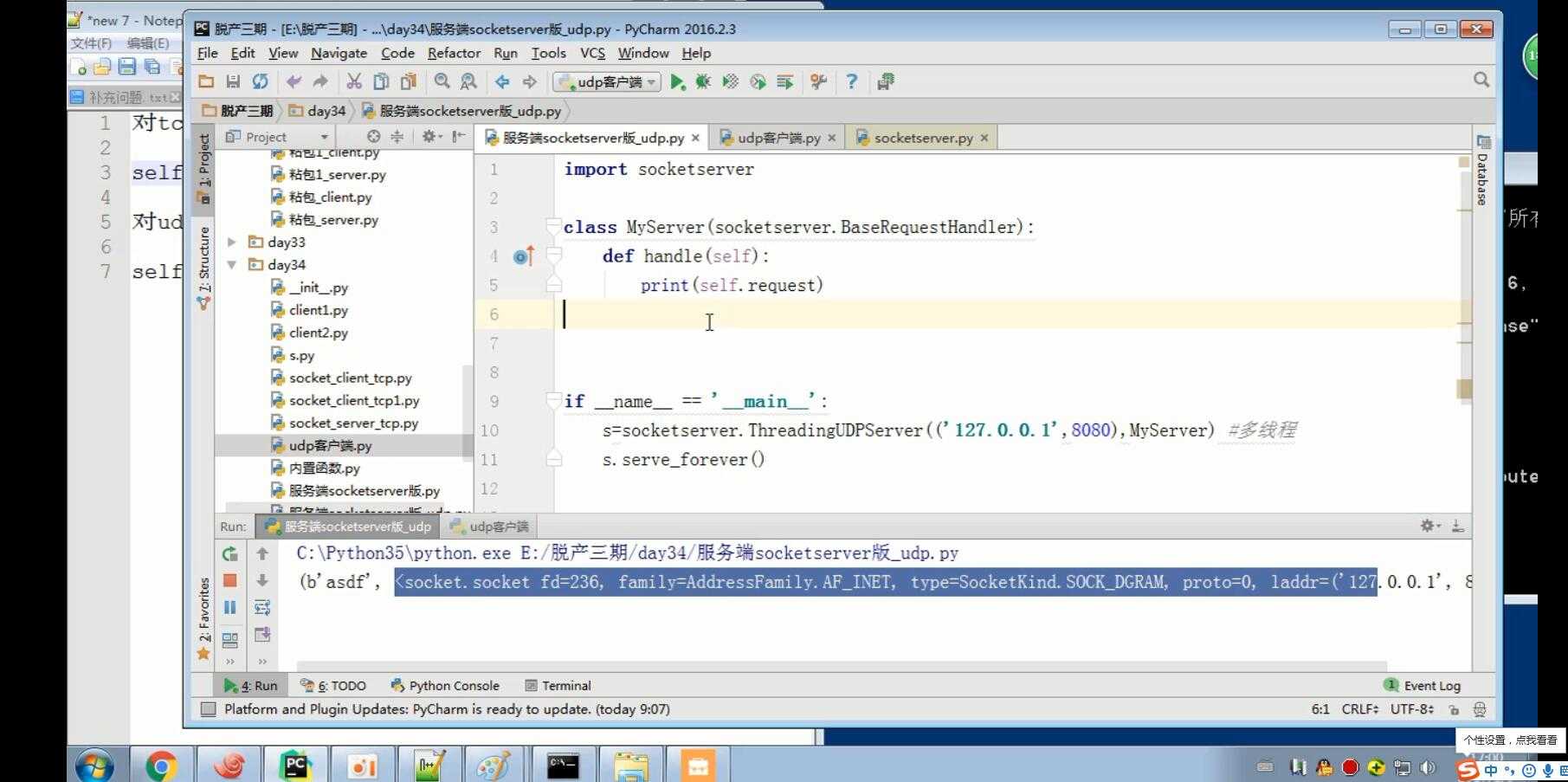Open Chrome from Windows taskbar

(161, 766)
